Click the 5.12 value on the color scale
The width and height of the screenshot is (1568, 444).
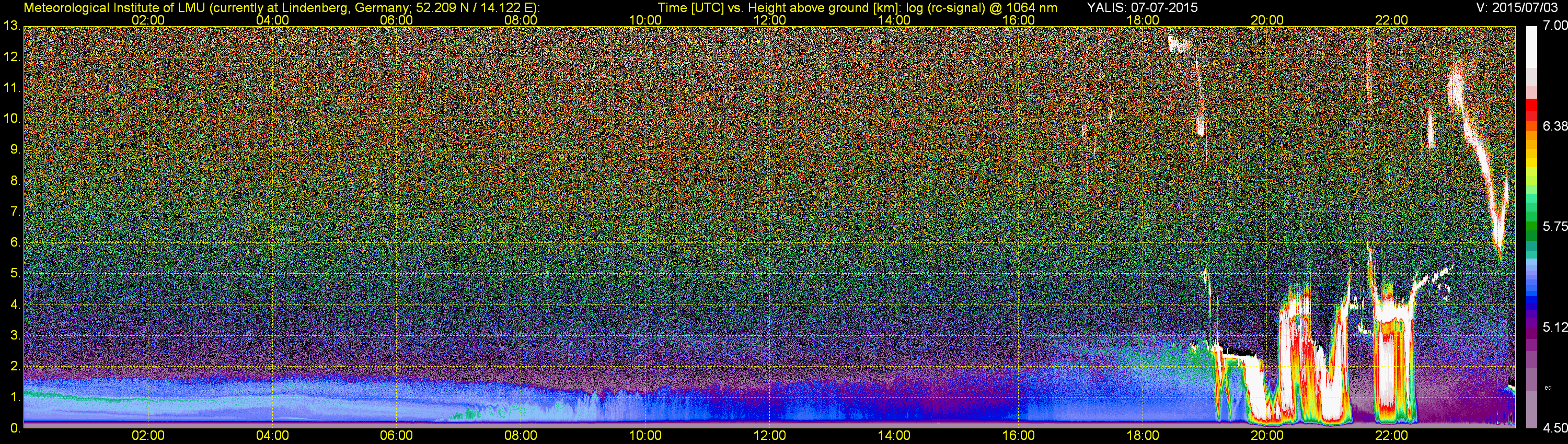1555,328
